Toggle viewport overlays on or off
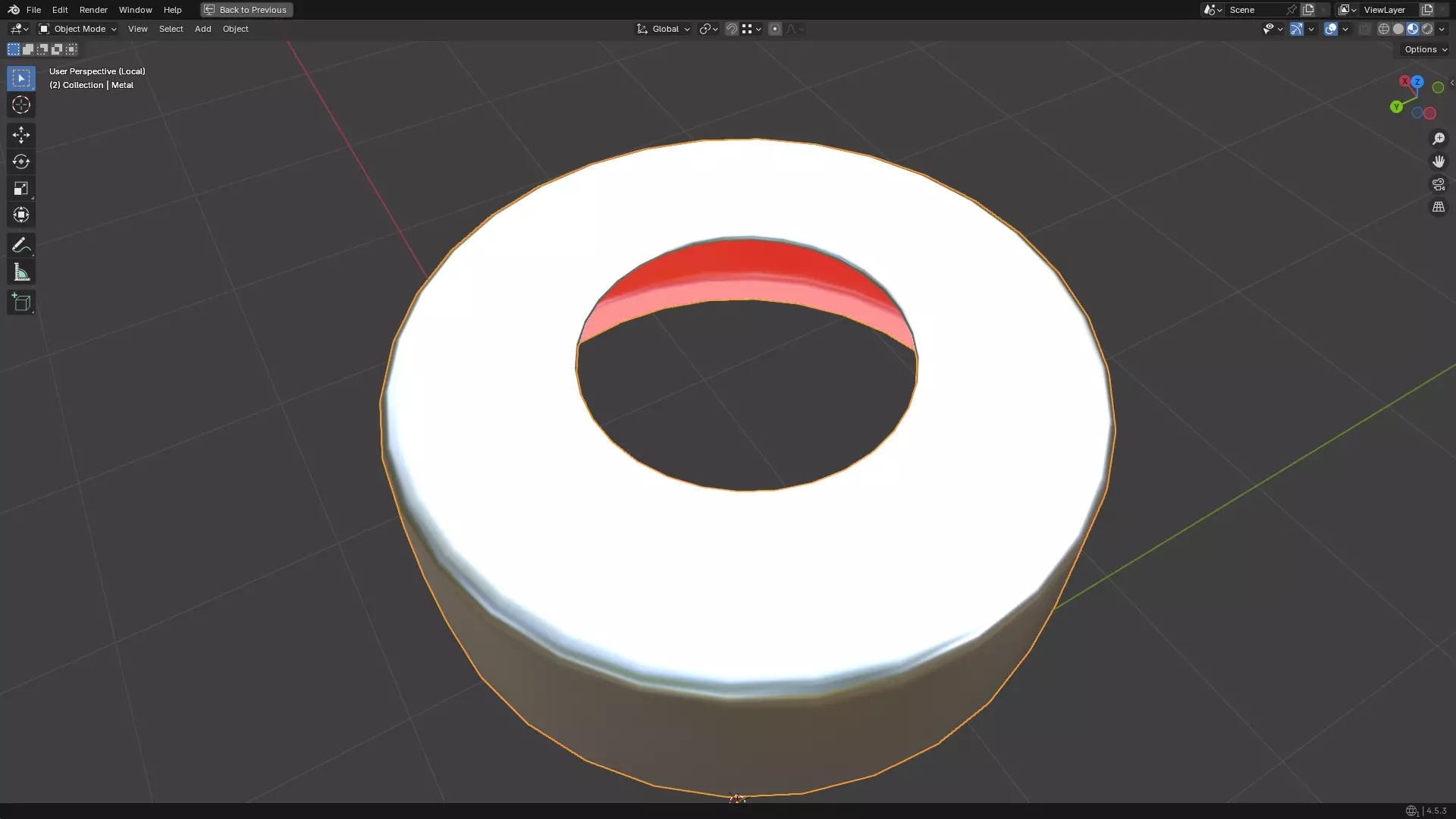1456x819 pixels. (1331, 29)
